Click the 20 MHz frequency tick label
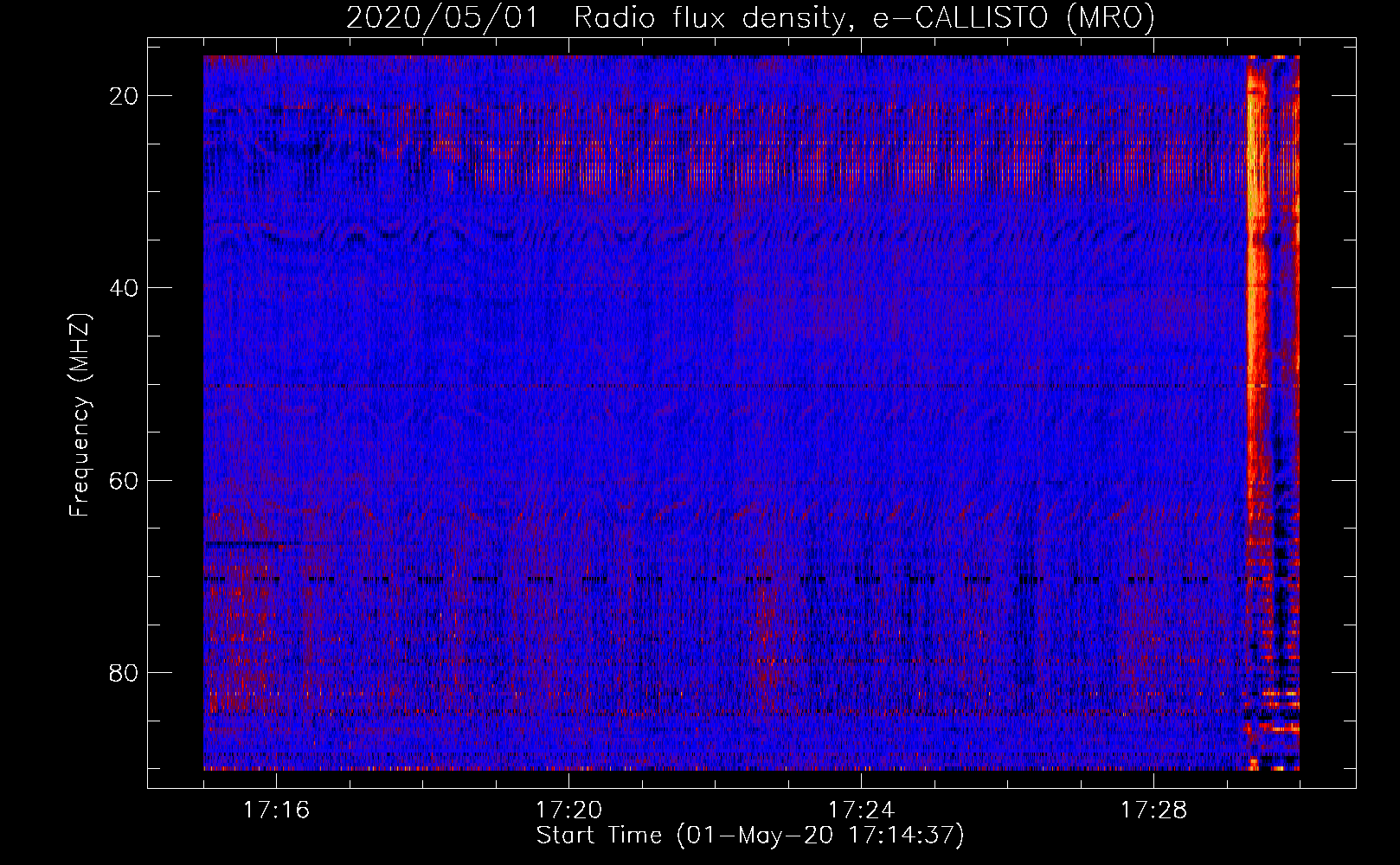This screenshot has width=1400, height=865. click(x=124, y=96)
